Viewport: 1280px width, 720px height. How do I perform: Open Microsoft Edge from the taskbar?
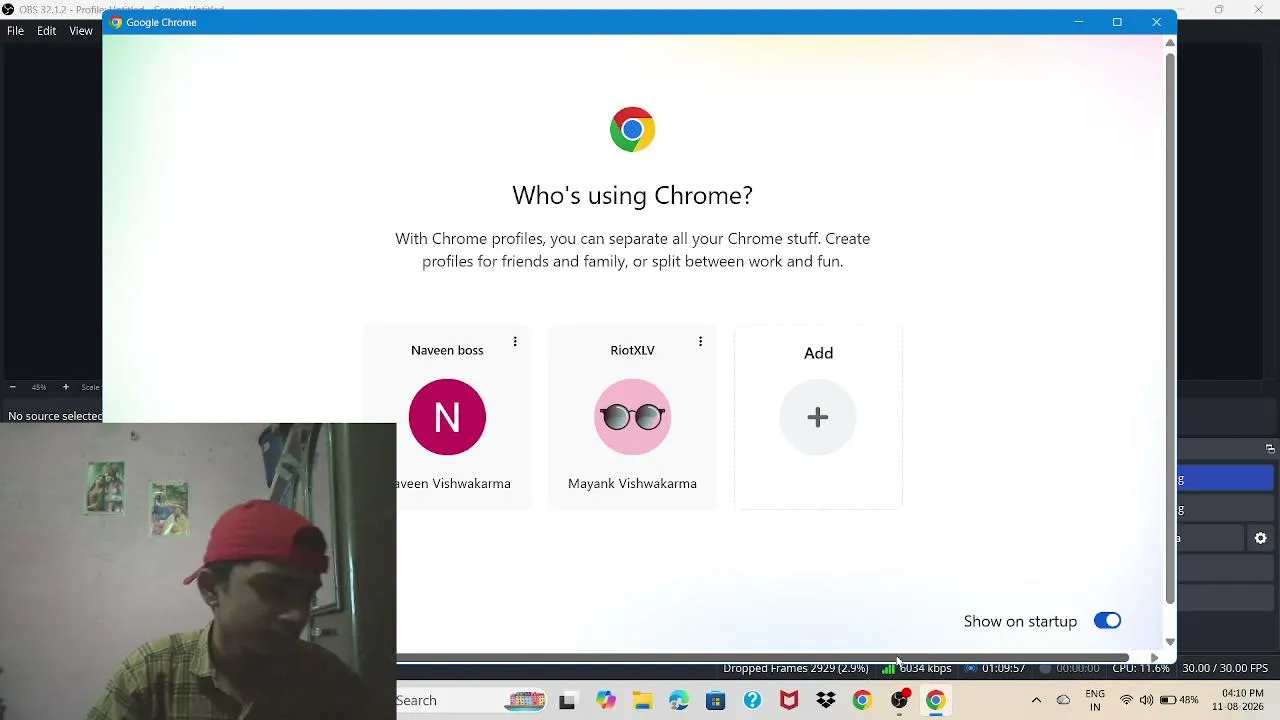point(679,701)
